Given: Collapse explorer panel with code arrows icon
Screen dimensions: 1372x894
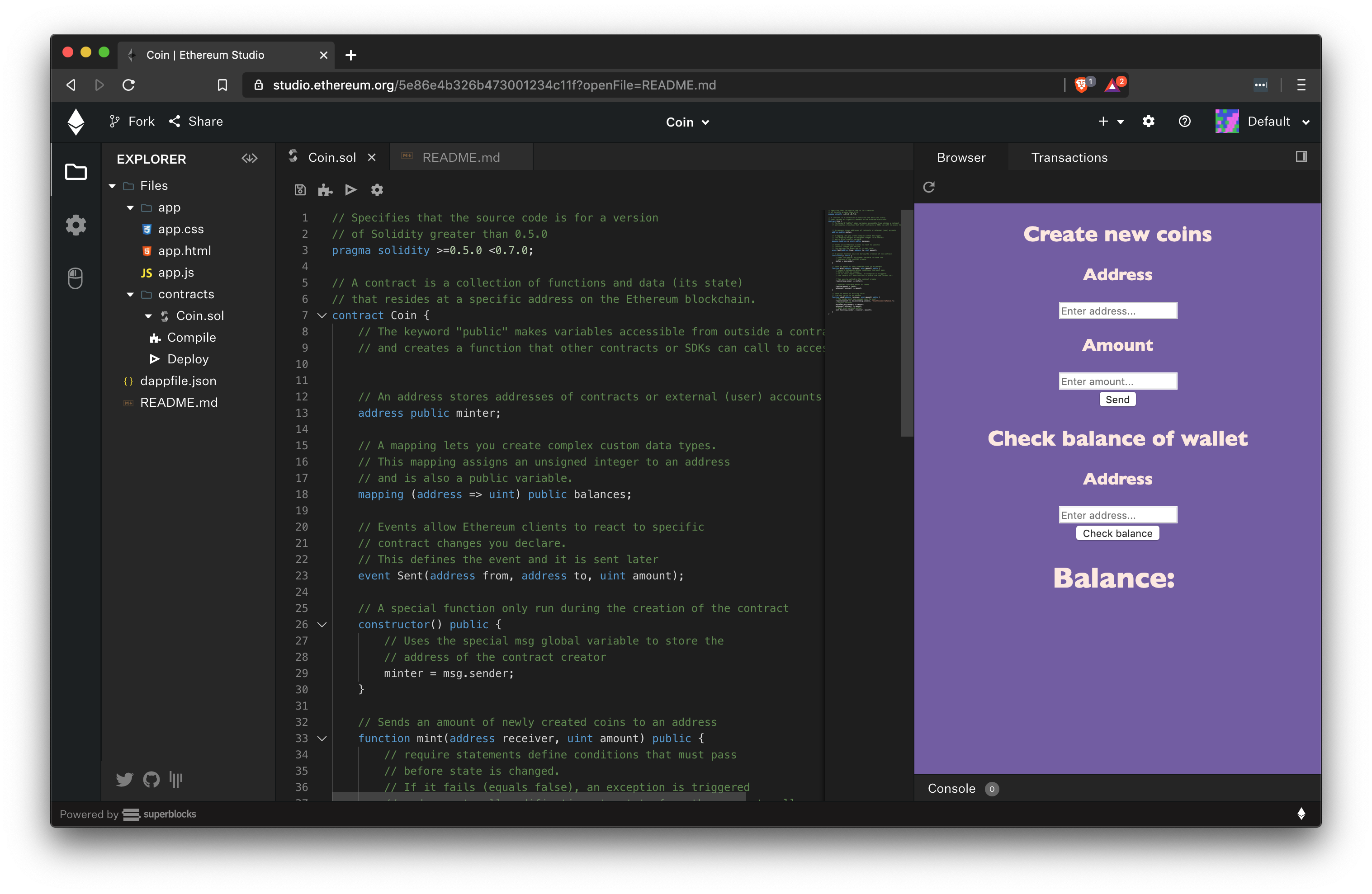Looking at the screenshot, I should (250, 158).
